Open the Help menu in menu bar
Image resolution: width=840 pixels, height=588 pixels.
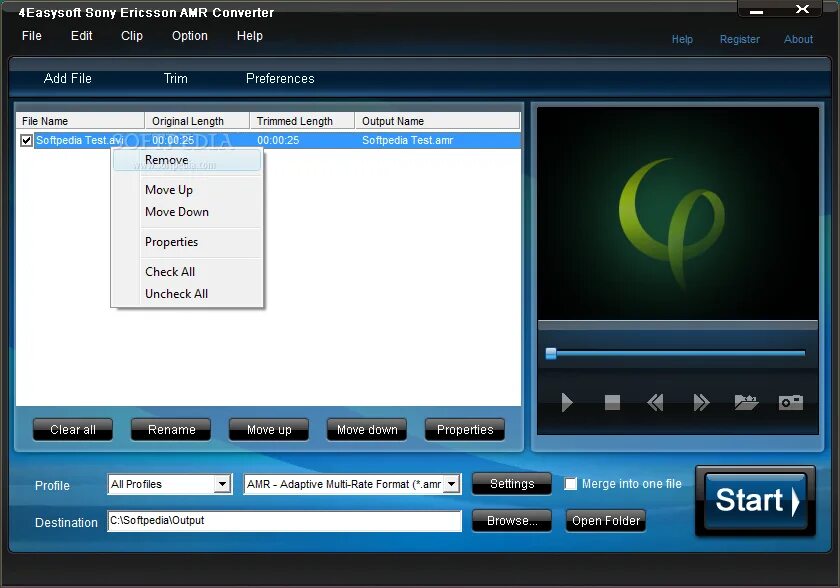(x=250, y=36)
